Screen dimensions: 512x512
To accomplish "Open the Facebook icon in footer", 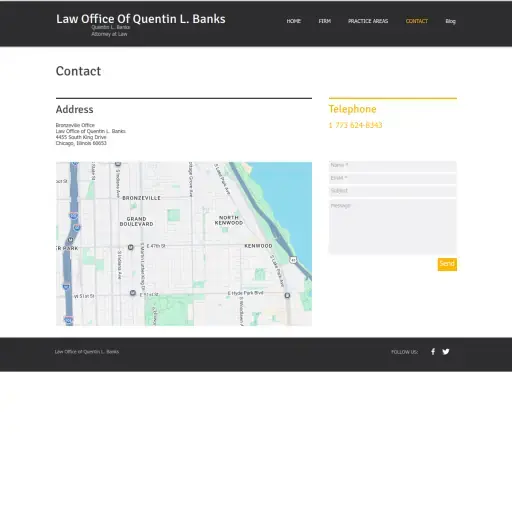I will pyautogui.click(x=433, y=351).
